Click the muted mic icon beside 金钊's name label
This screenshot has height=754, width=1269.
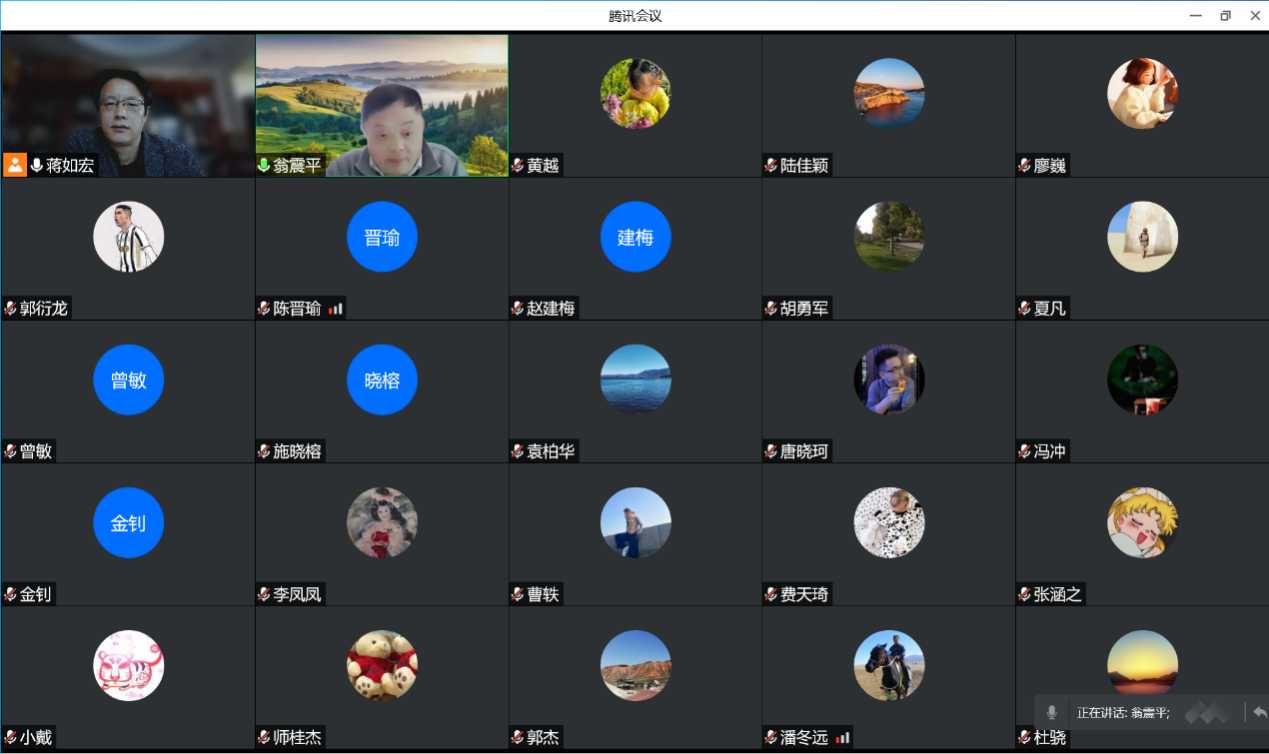[x=10, y=594]
